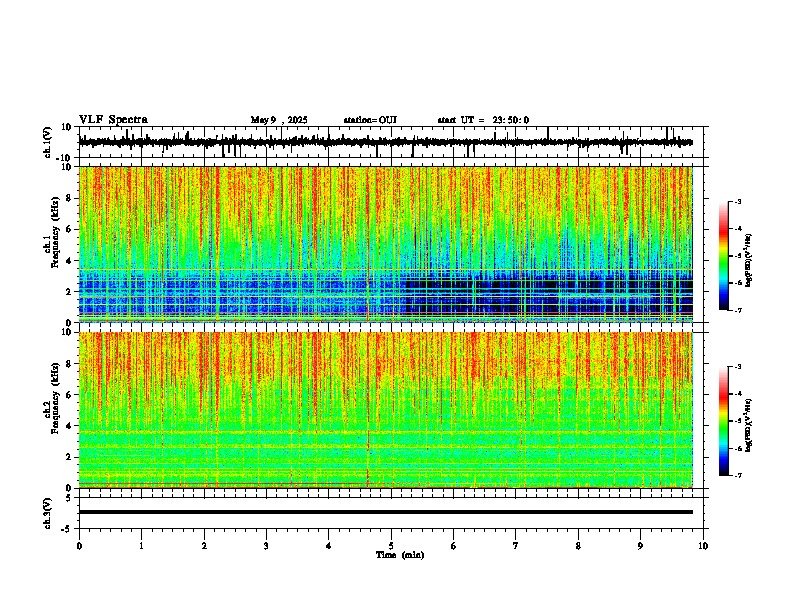Click the "7" tick label on Time axis
The image size is (792, 612).
516,546
